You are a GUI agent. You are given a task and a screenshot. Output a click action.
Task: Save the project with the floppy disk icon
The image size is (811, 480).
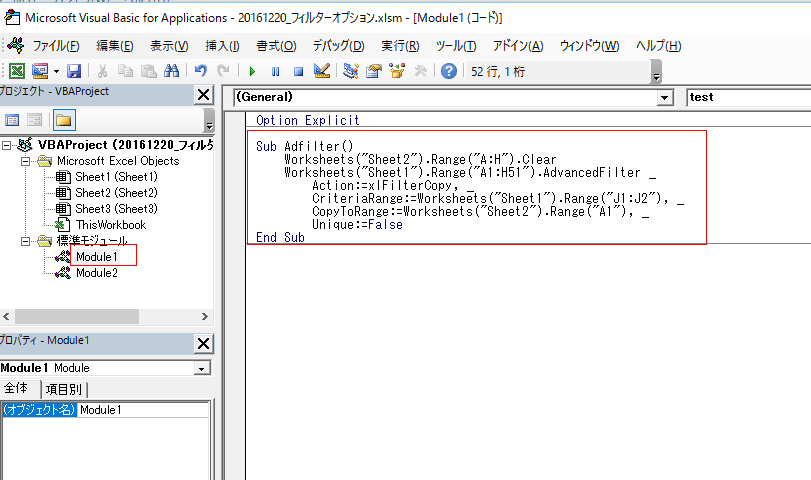pos(74,71)
